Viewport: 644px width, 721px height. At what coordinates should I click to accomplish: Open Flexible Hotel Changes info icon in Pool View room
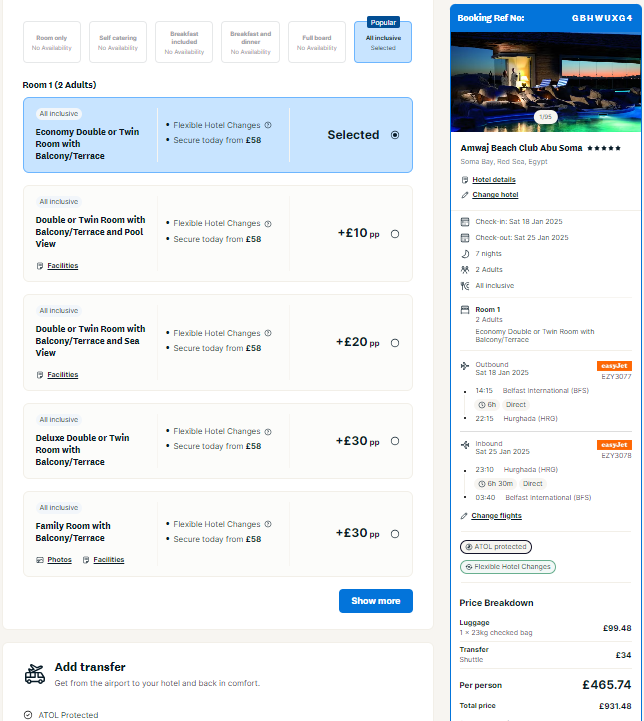coord(268,223)
